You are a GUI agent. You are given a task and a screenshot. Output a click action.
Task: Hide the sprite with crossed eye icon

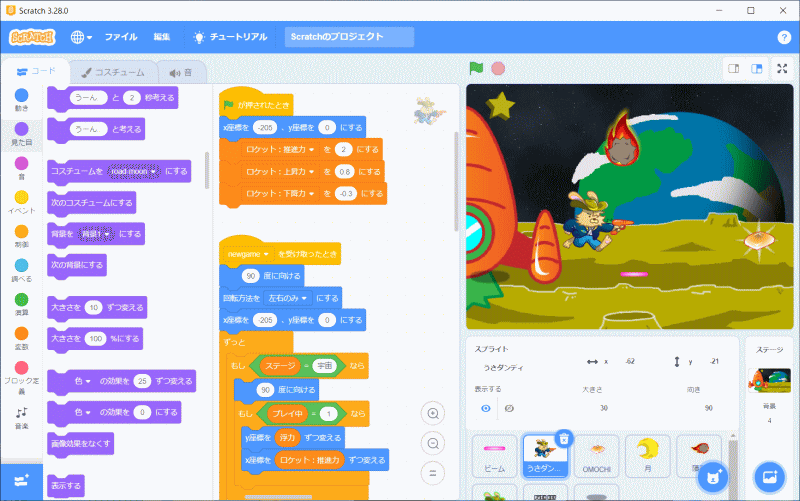[509, 408]
